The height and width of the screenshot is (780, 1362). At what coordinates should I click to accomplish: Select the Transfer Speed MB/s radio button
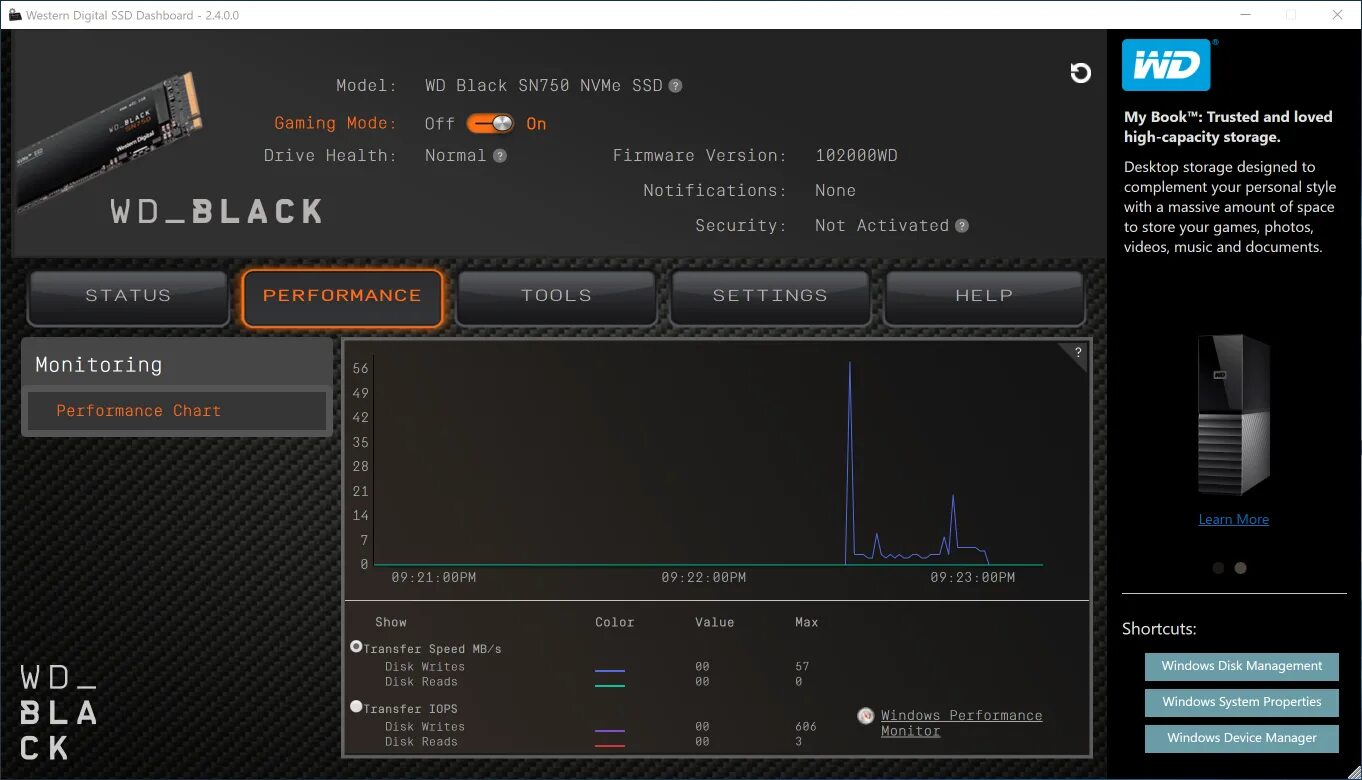(356, 647)
